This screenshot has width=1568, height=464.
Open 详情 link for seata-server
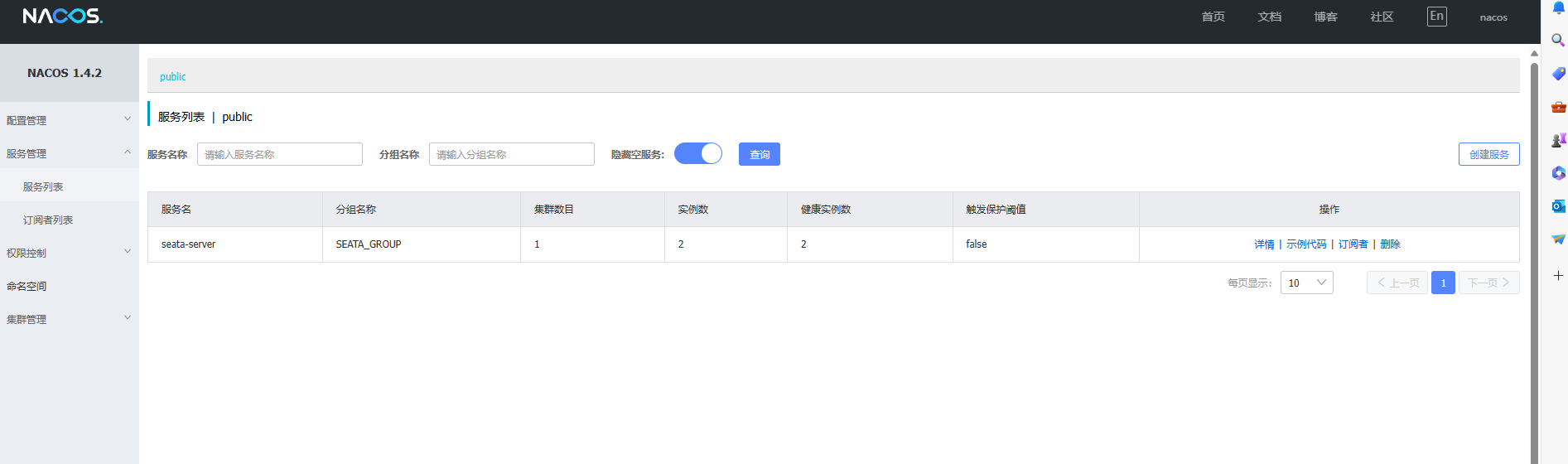tap(1264, 244)
